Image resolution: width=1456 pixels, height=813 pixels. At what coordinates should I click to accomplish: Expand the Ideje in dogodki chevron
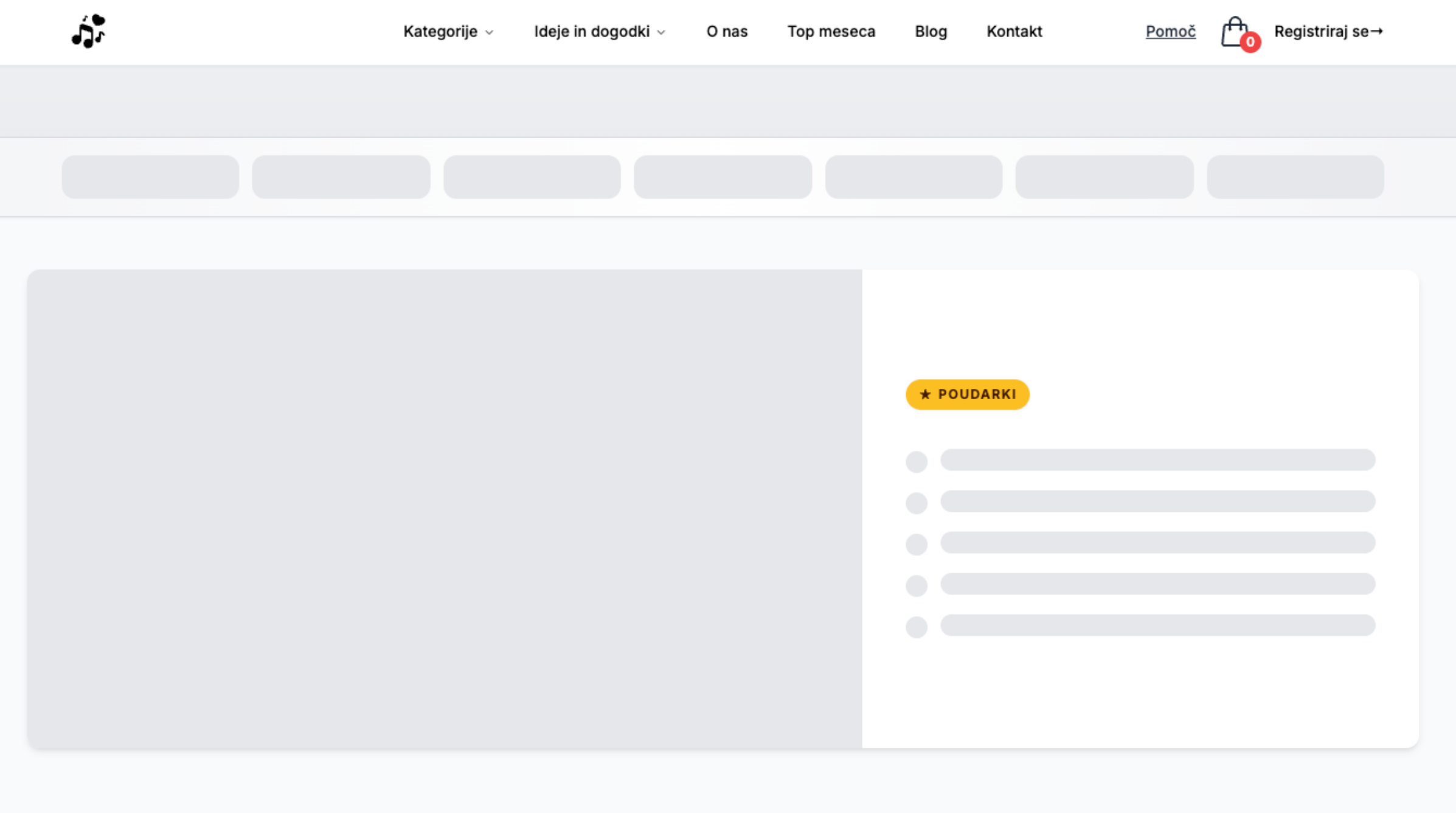(x=662, y=32)
